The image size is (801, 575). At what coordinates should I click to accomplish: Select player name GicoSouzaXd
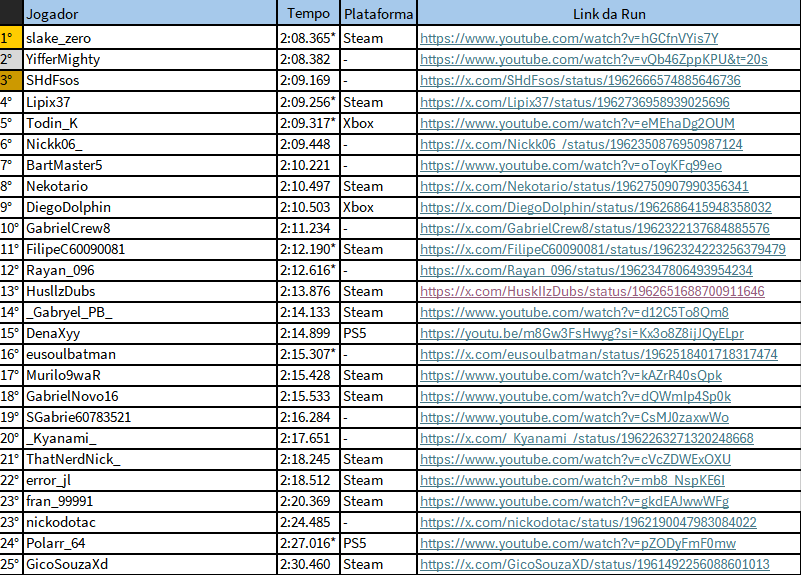click(x=67, y=564)
